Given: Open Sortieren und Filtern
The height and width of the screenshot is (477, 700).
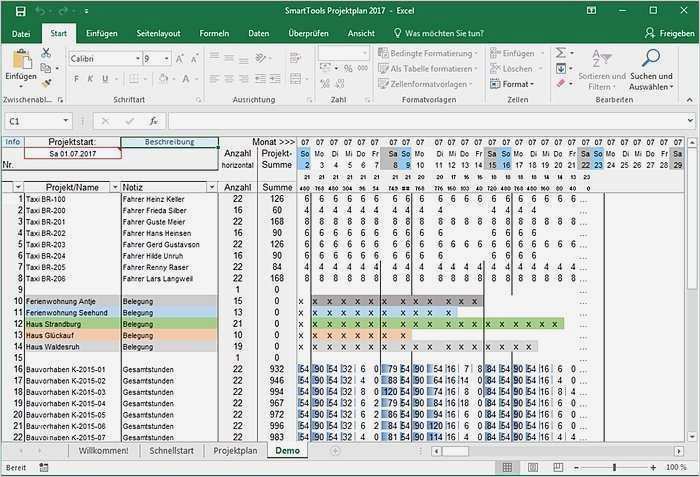Looking at the screenshot, I should 602,70.
